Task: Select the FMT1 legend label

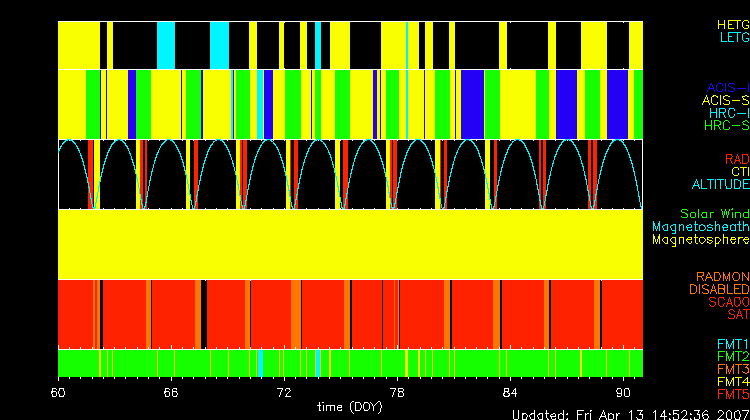Action: pyautogui.click(x=732, y=343)
